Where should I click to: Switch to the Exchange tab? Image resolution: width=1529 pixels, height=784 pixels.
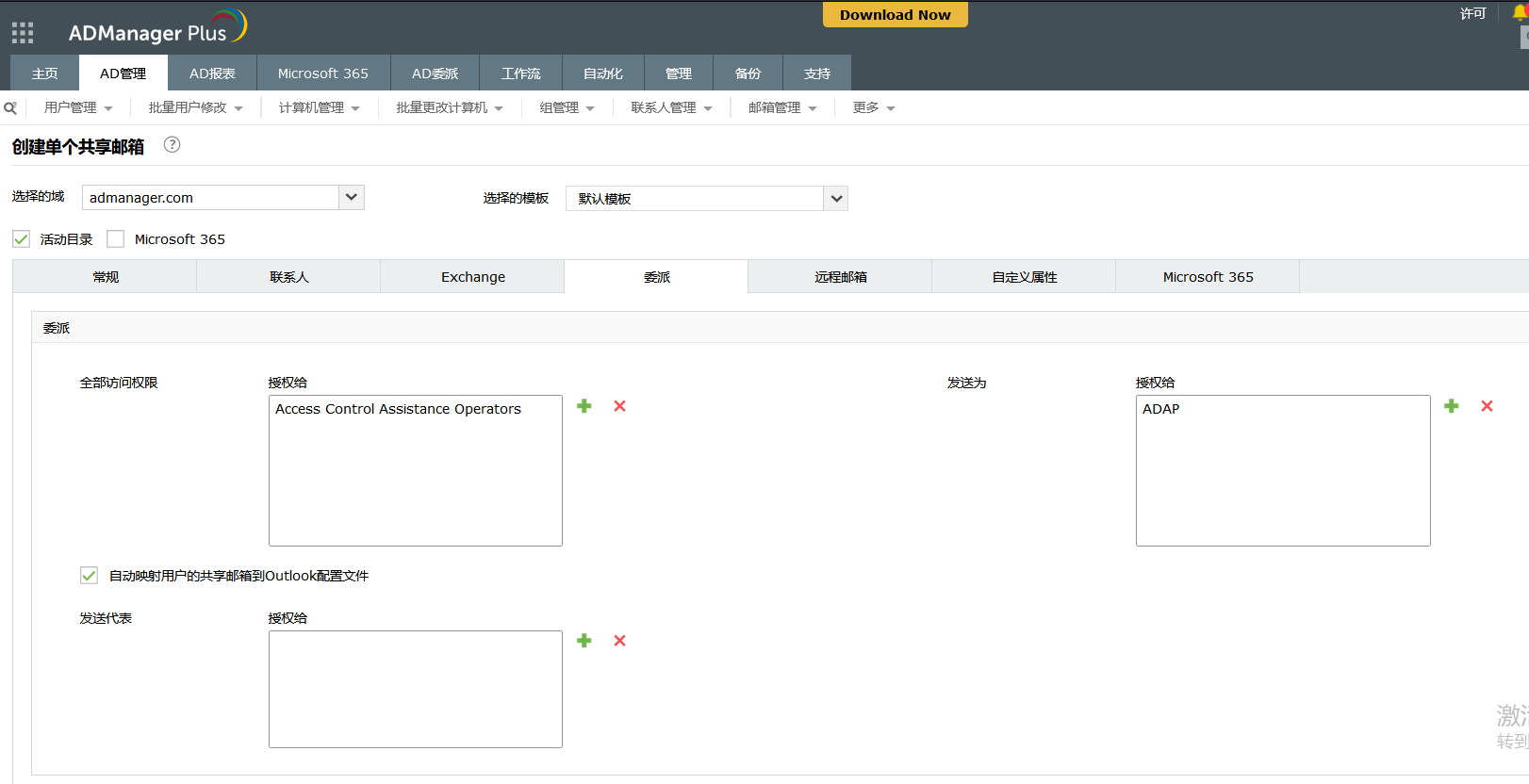point(472,277)
